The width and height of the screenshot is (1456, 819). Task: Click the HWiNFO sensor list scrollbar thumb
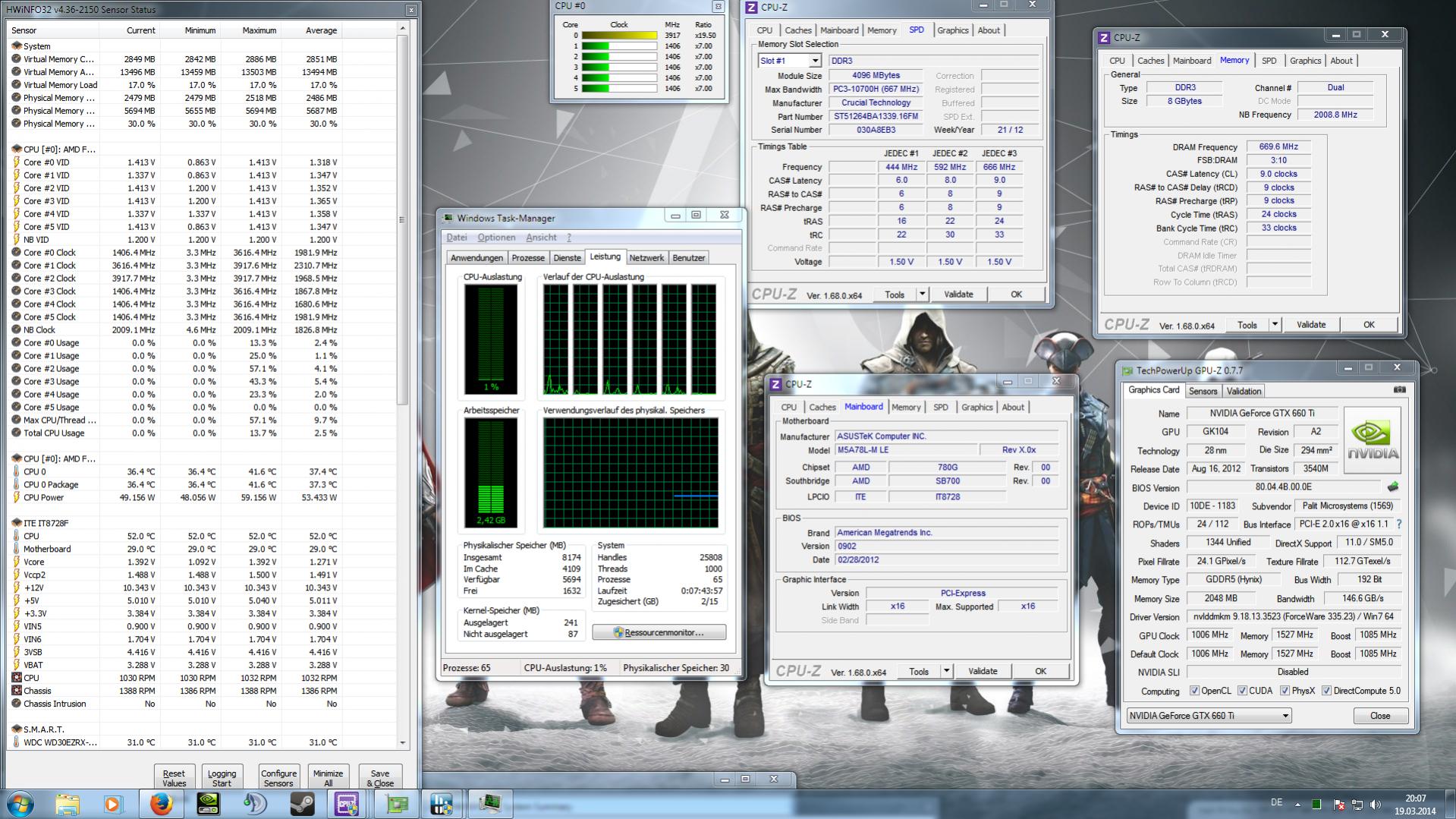tap(402, 219)
